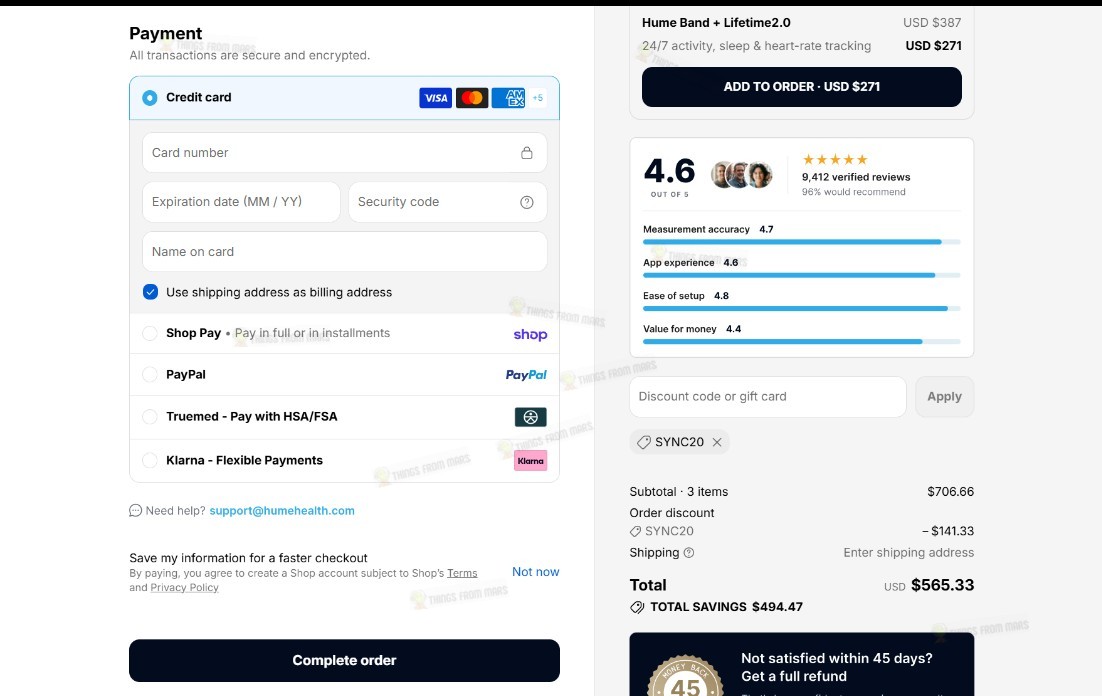Screen dimensions: 1102x696
Task: Click the 96% would recommend text
Action: coord(853,192)
